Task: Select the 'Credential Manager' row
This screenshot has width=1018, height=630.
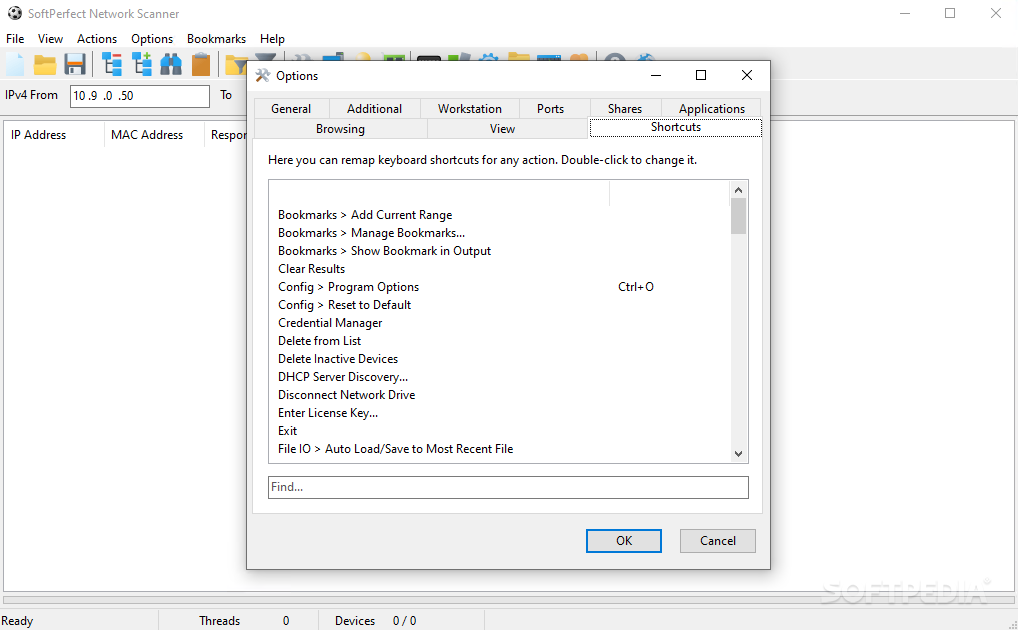Action: [x=499, y=323]
